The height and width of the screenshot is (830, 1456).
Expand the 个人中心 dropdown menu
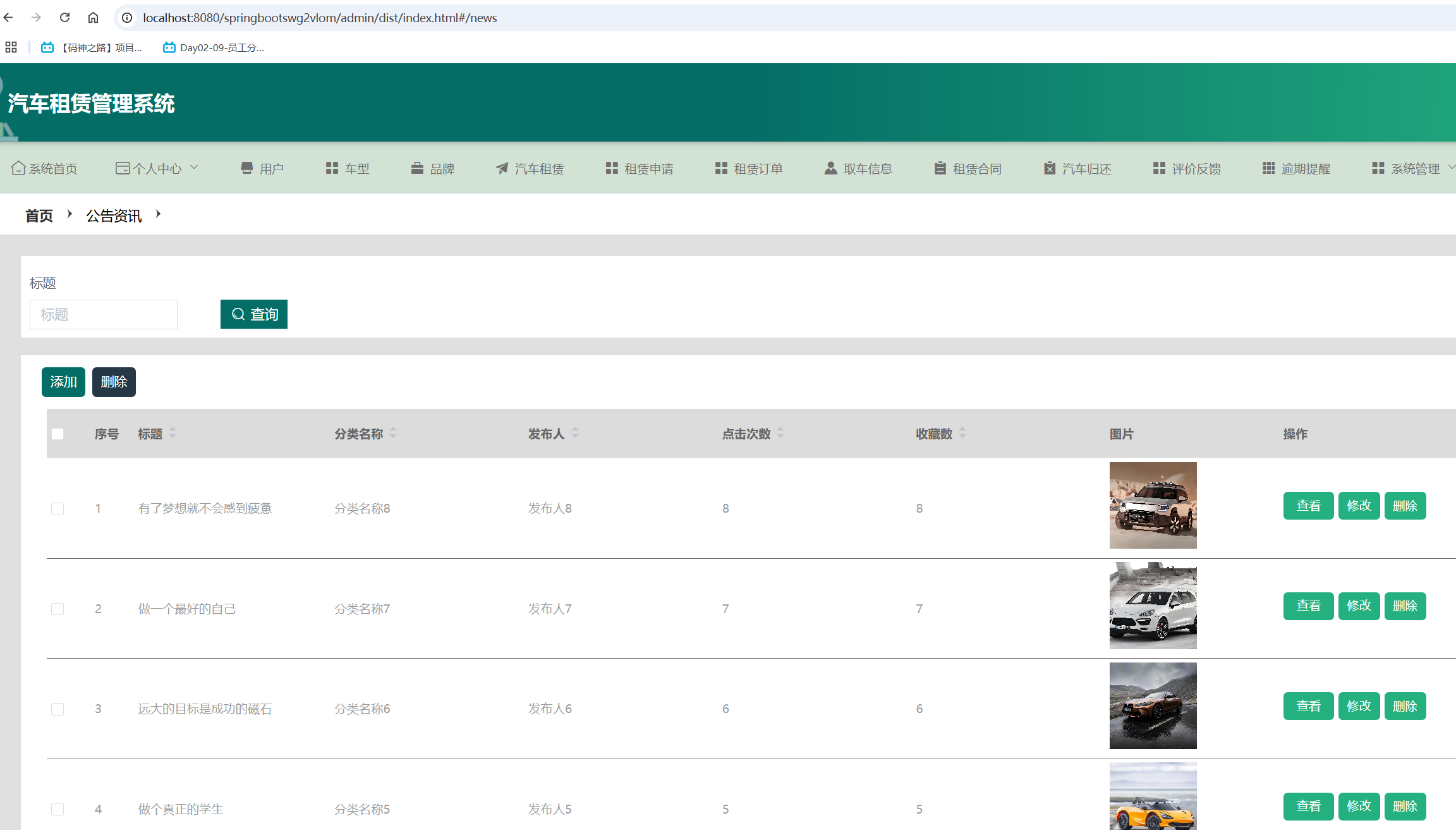point(157,168)
